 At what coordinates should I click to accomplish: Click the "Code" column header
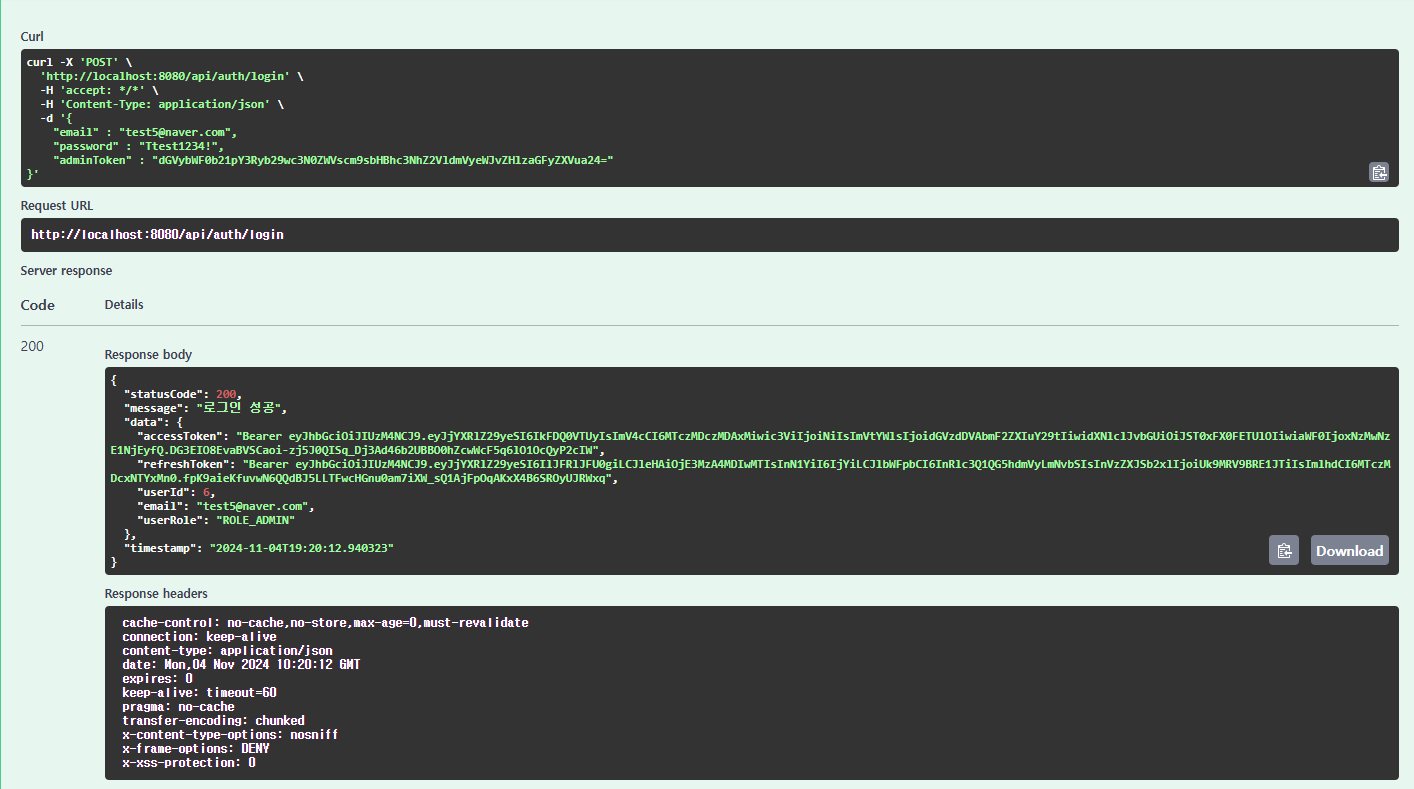click(x=38, y=305)
